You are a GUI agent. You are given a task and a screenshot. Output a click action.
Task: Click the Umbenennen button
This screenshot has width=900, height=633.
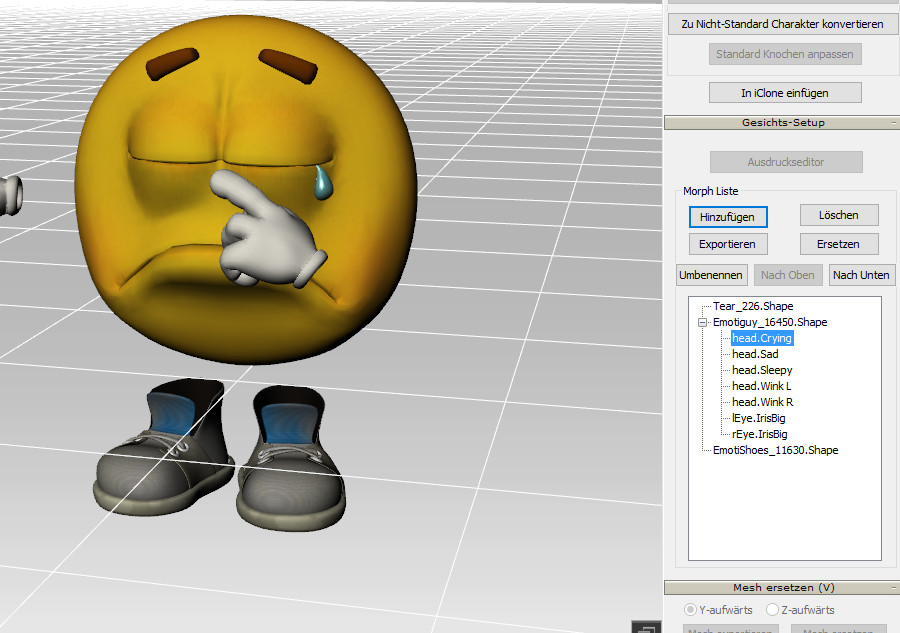tap(711, 275)
